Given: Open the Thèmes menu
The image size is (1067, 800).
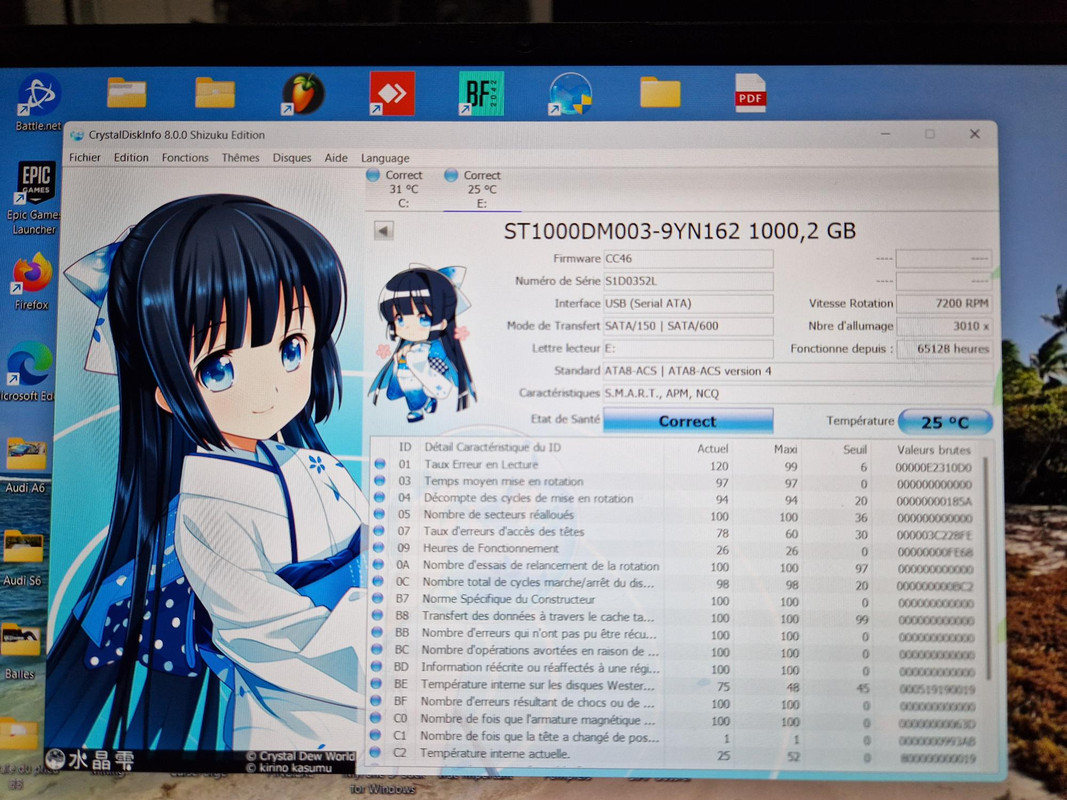Looking at the screenshot, I should click(x=240, y=157).
